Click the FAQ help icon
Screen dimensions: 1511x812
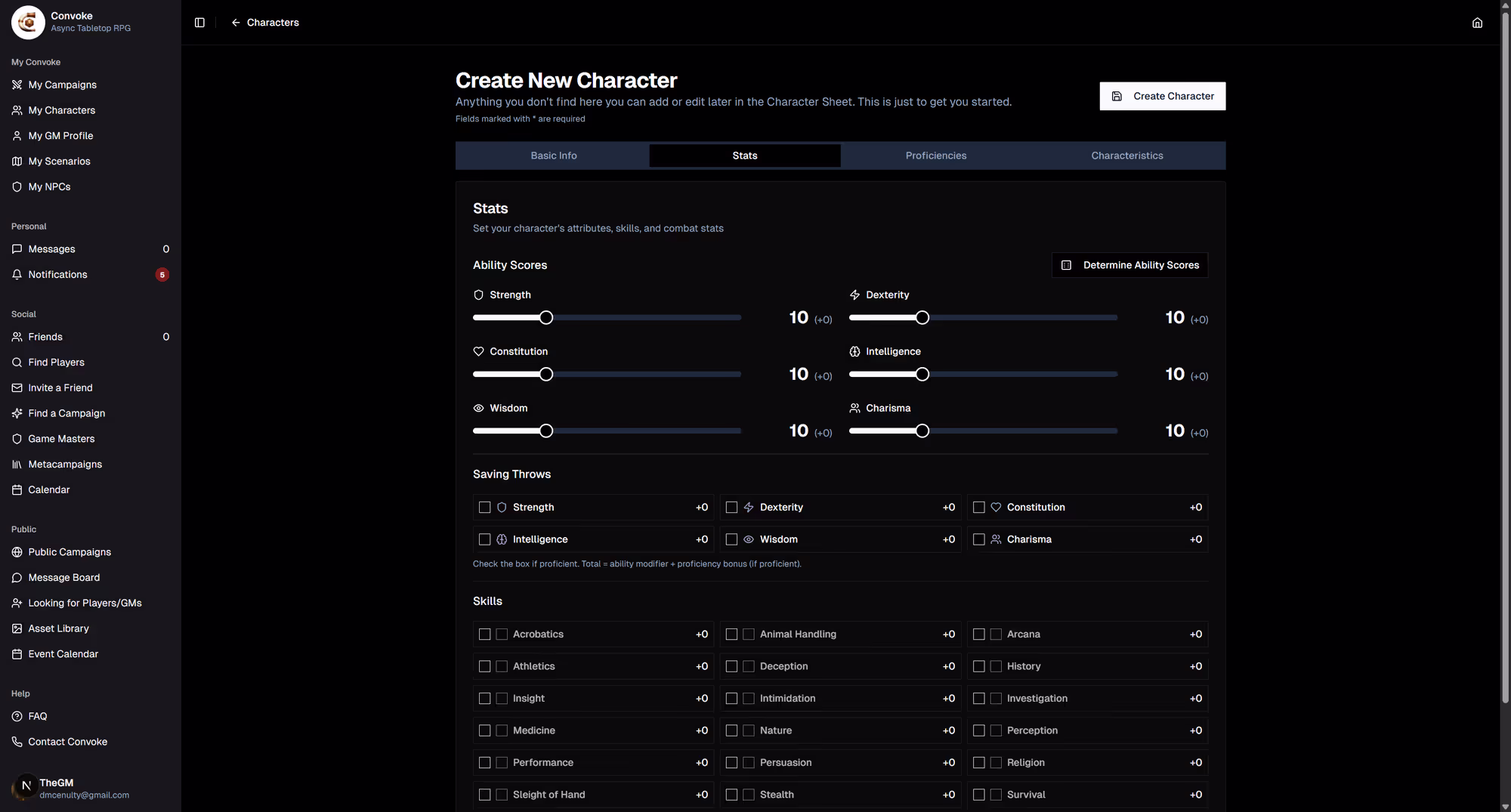tap(17, 716)
